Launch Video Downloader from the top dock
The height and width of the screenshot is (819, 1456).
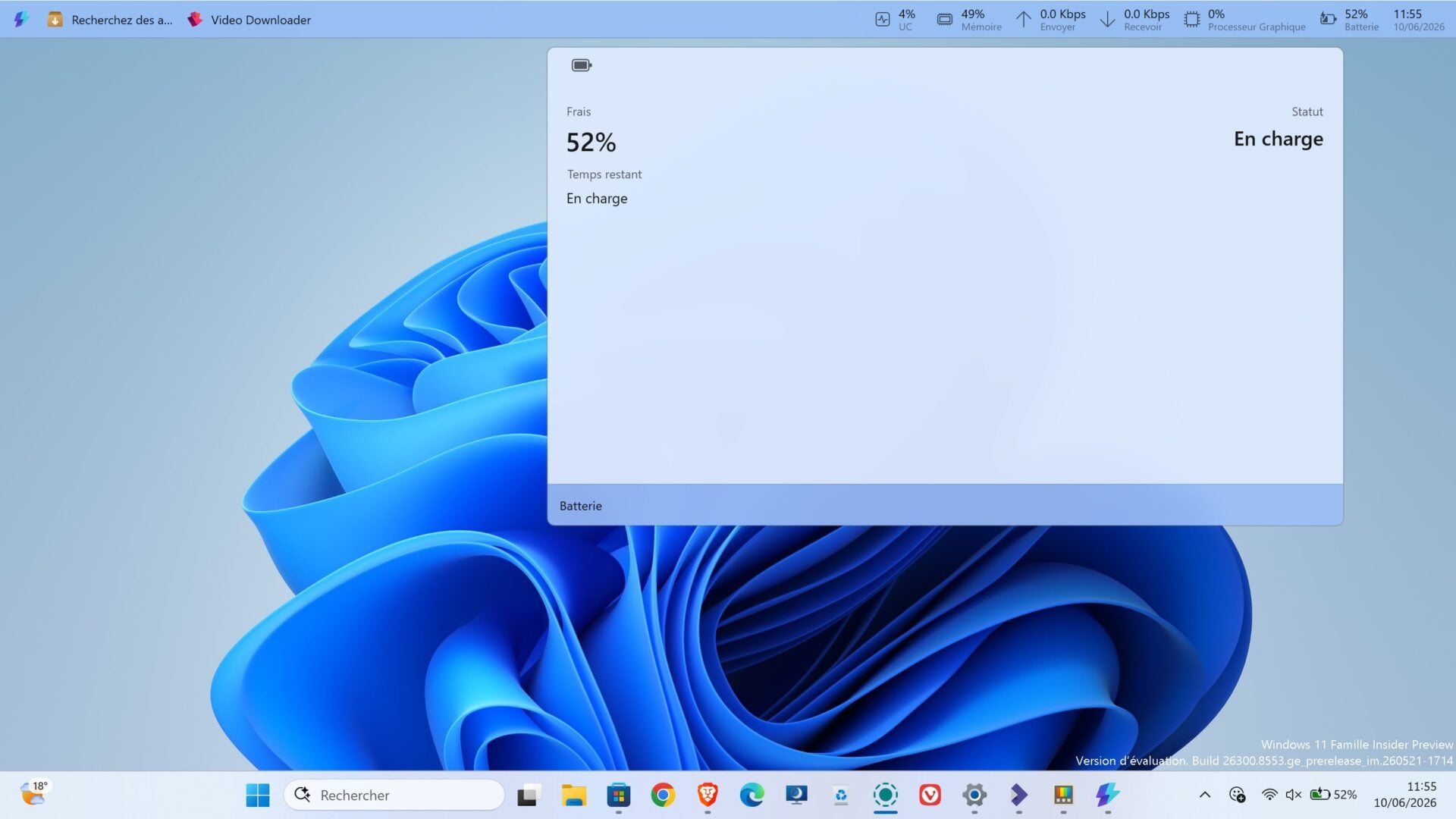[x=249, y=20]
